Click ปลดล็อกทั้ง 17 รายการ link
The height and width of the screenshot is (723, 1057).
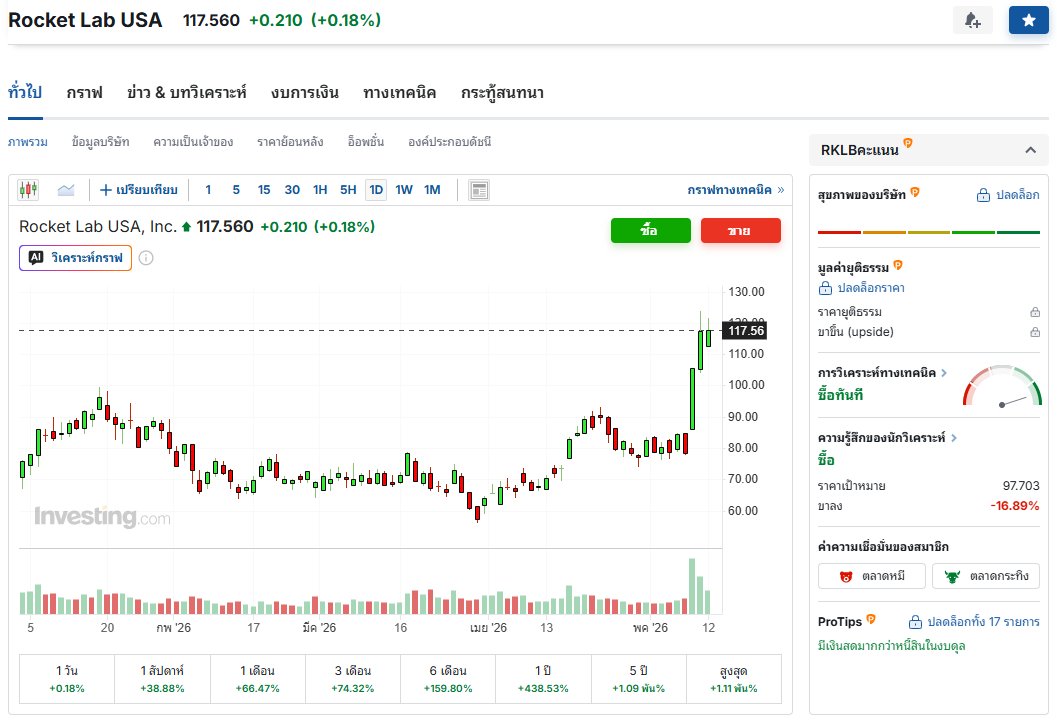pyautogui.click(x=974, y=622)
